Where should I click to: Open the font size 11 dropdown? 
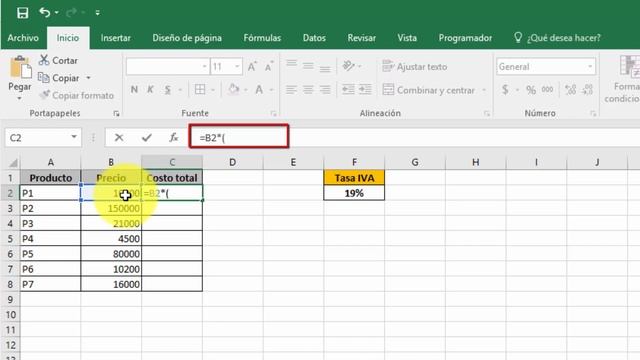pos(237,66)
